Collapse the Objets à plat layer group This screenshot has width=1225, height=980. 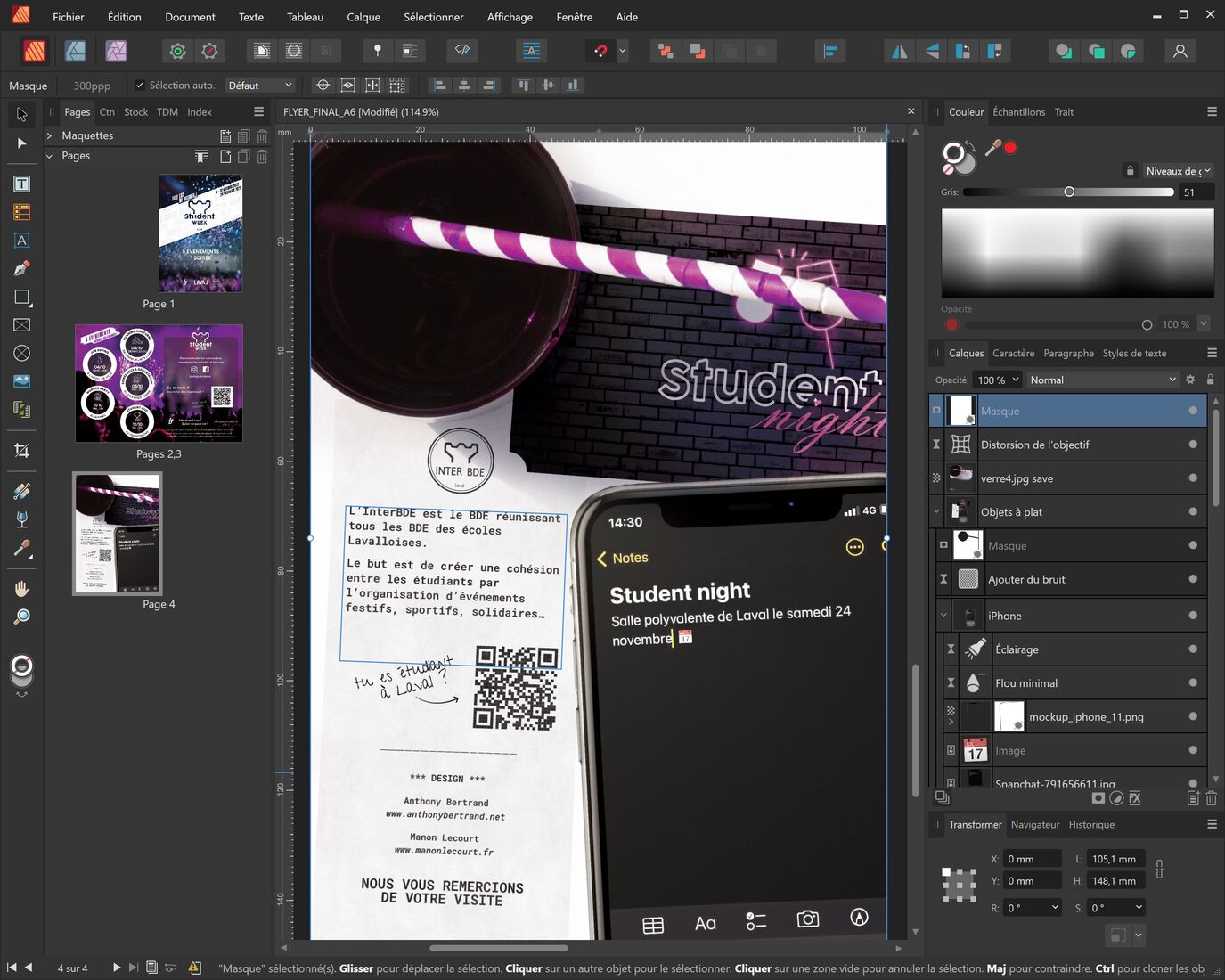(936, 511)
